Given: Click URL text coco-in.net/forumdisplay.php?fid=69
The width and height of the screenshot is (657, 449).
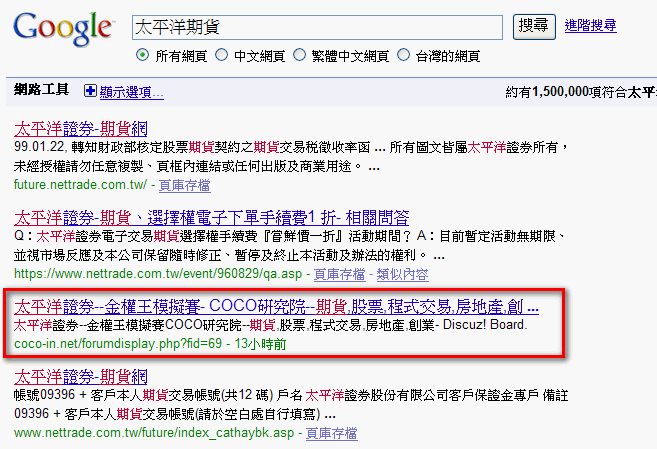Looking at the screenshot, I should click(x=118, y=344).
